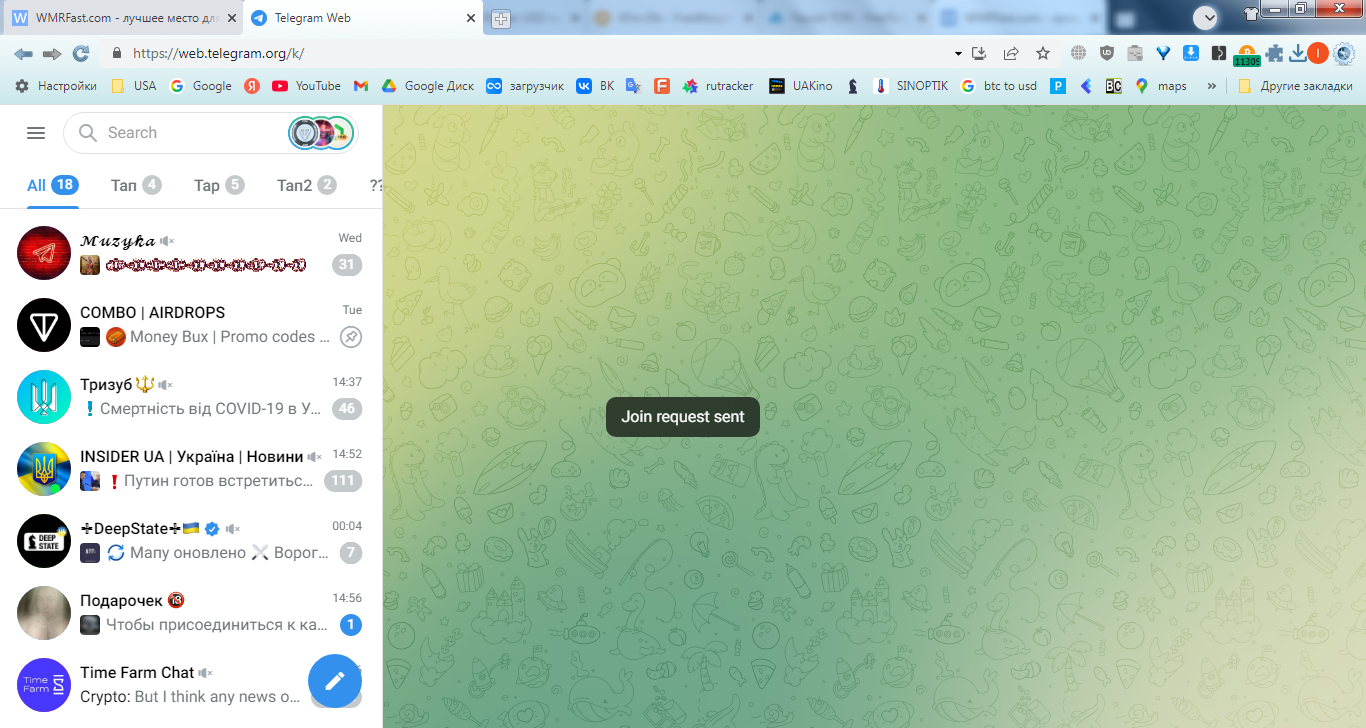Open the address bar history dropdown arrow
This screenshot has height=728, width=1366.
pos(958,53)
